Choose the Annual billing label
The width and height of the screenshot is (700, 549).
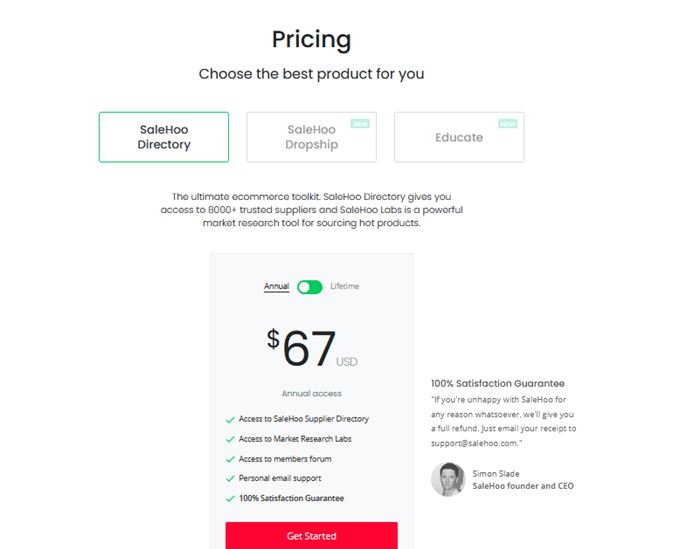coord(276,287)
